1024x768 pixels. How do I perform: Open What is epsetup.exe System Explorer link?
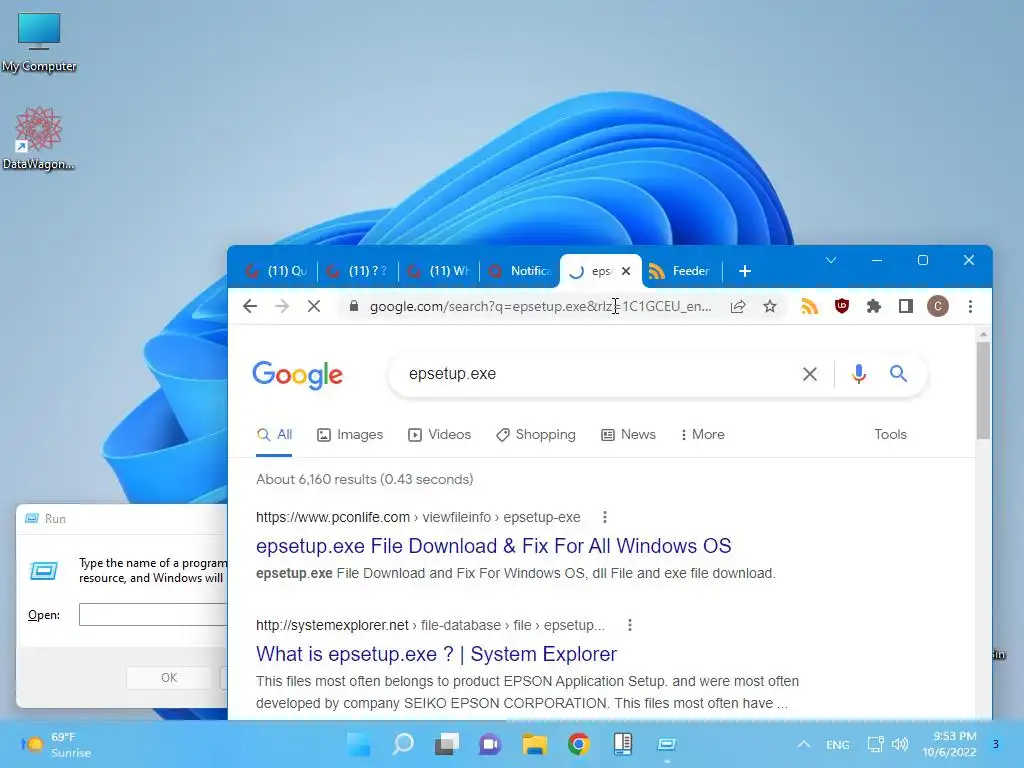click(x=436, y=654)
